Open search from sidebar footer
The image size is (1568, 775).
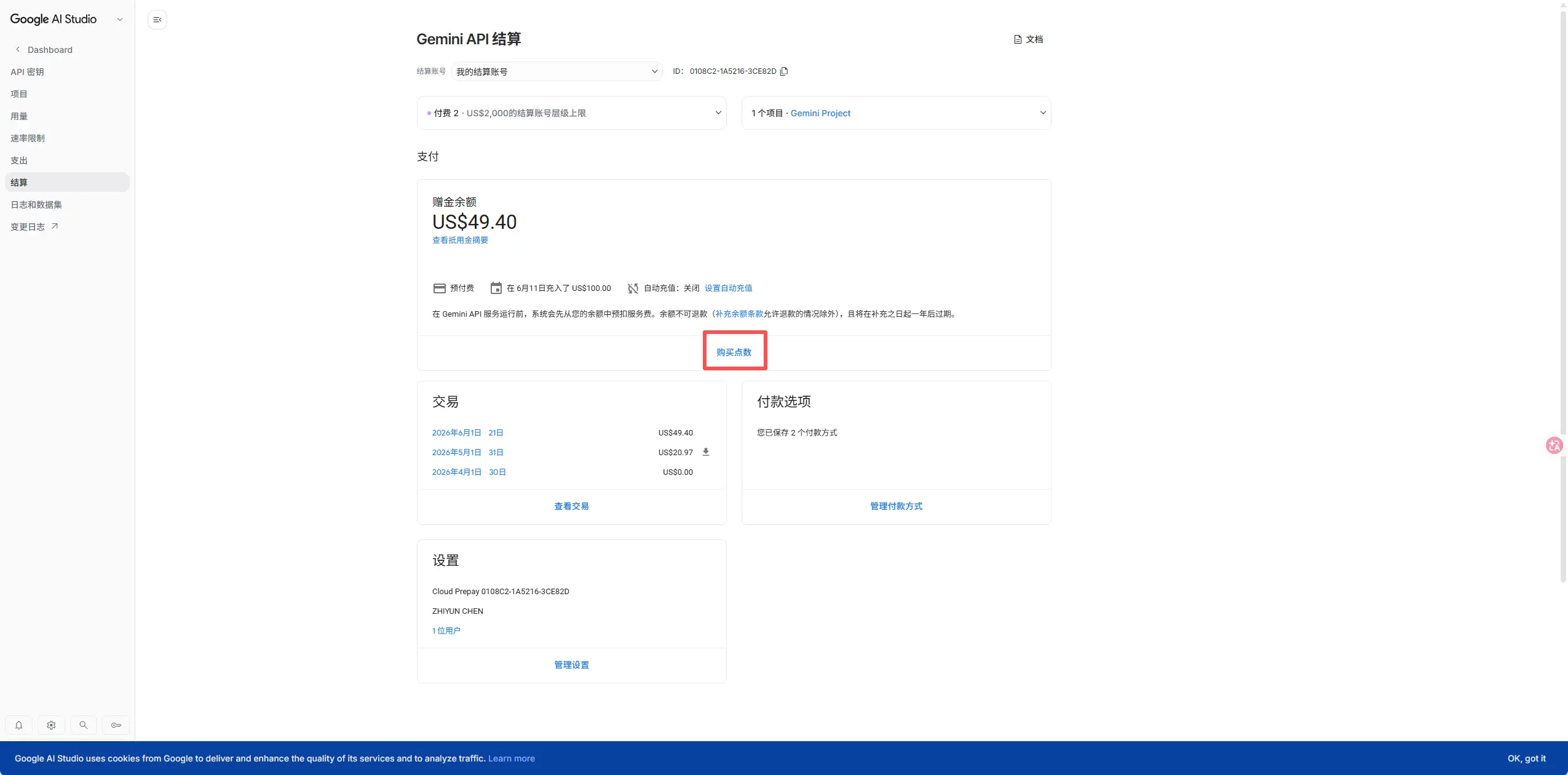tap(84, 725)
